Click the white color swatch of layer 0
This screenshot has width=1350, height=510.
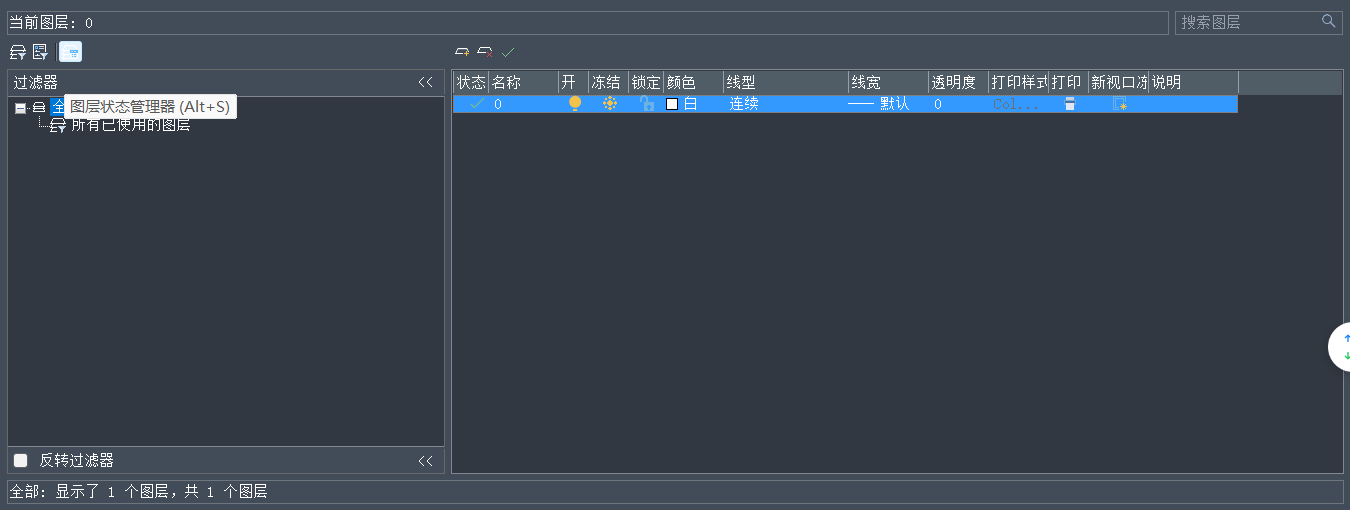(672, 104)
